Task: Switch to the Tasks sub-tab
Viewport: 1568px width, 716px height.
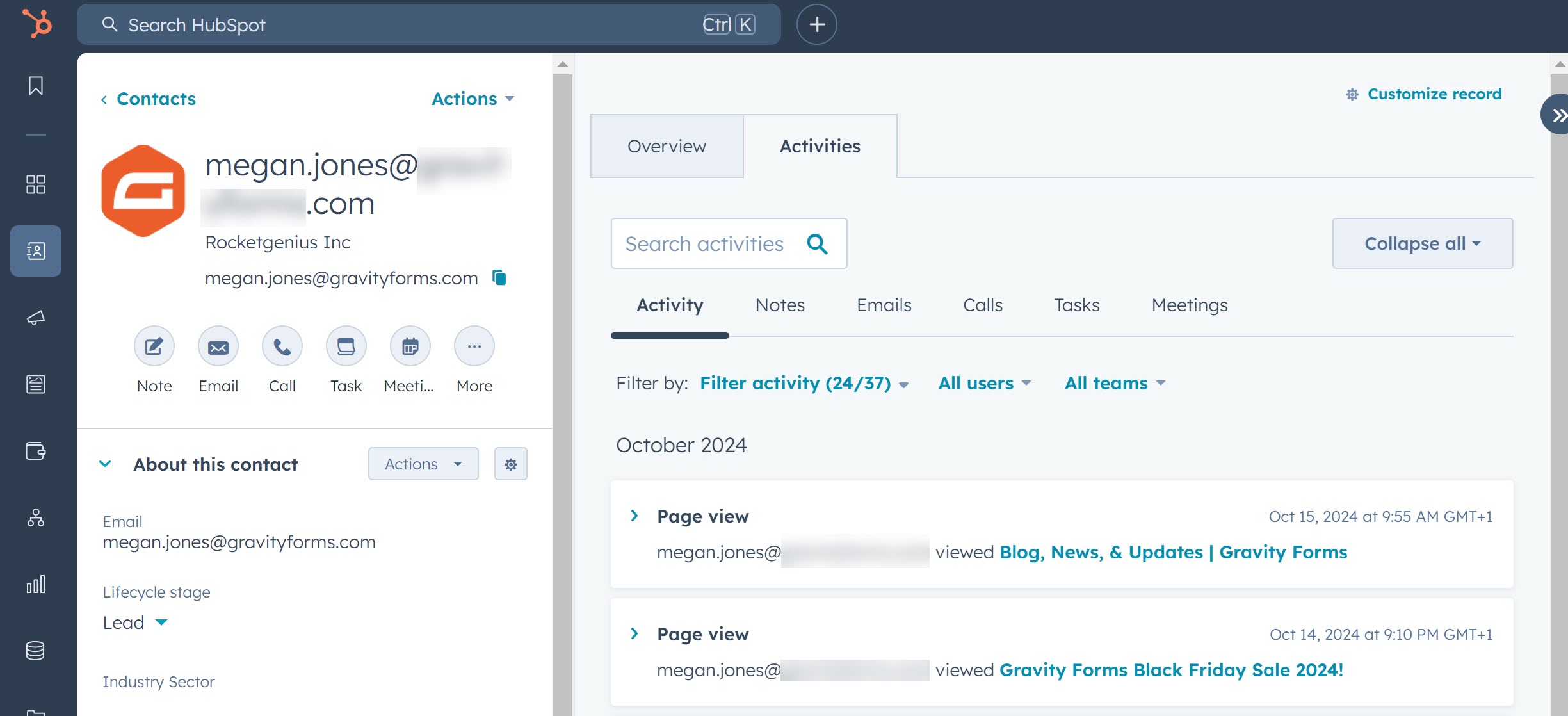Action: (x=1077, y=305)
